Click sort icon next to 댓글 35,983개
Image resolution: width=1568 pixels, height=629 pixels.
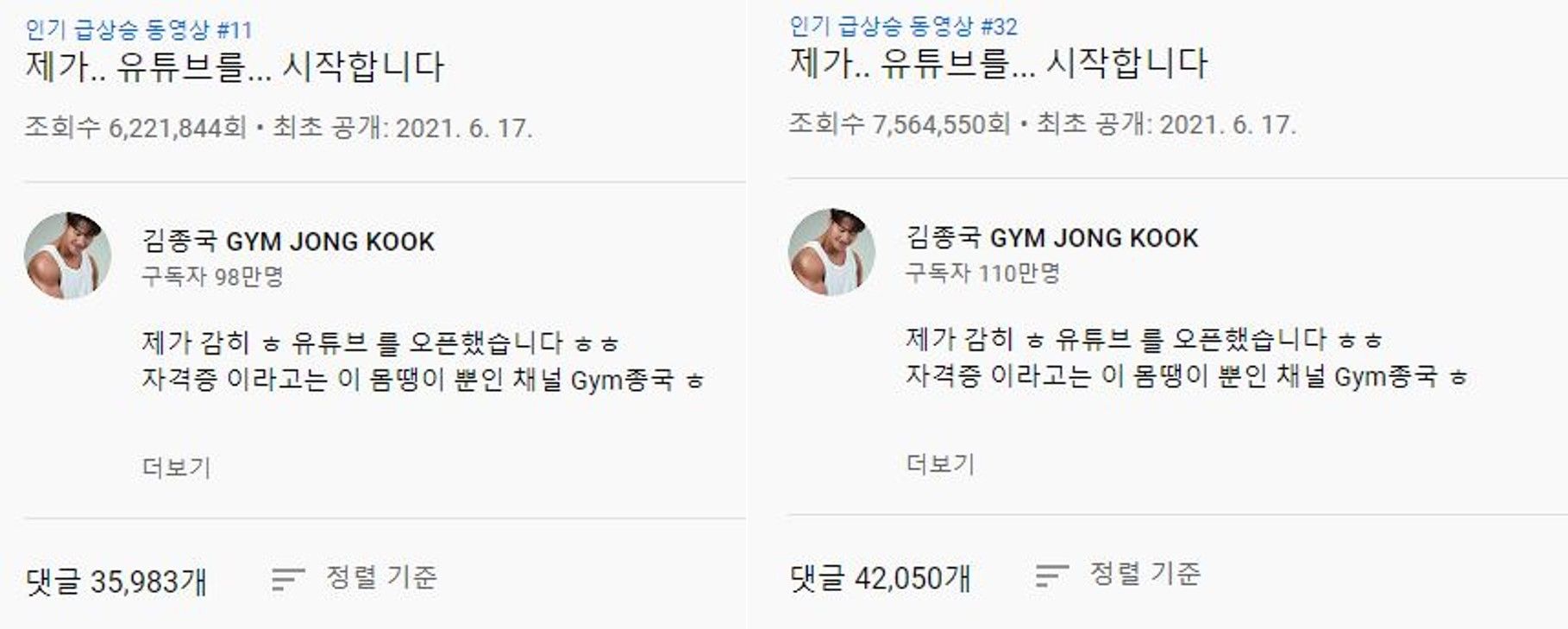(x=288, y=579)
